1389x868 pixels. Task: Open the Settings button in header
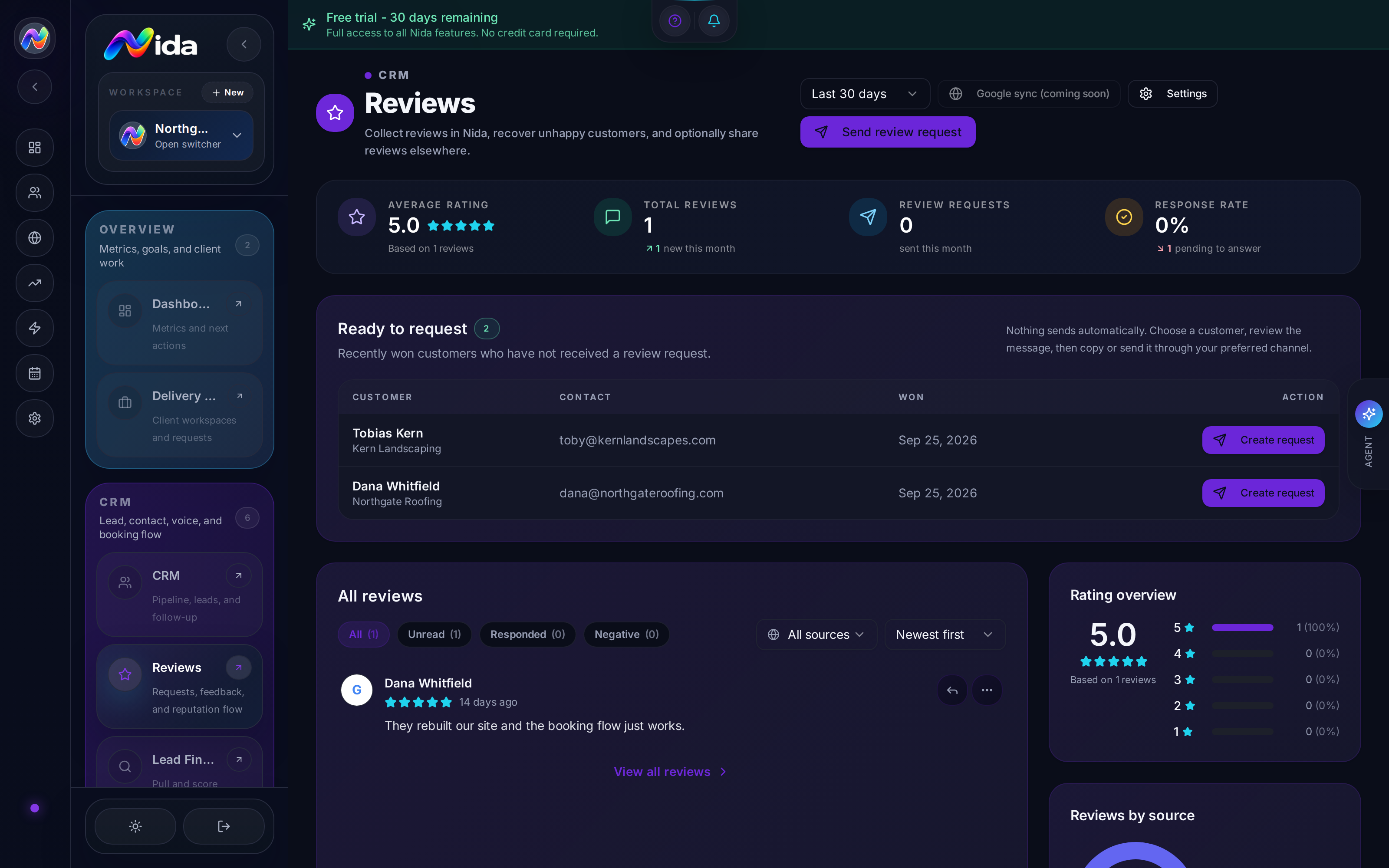pyautogui.click(x=1172, y=94)
